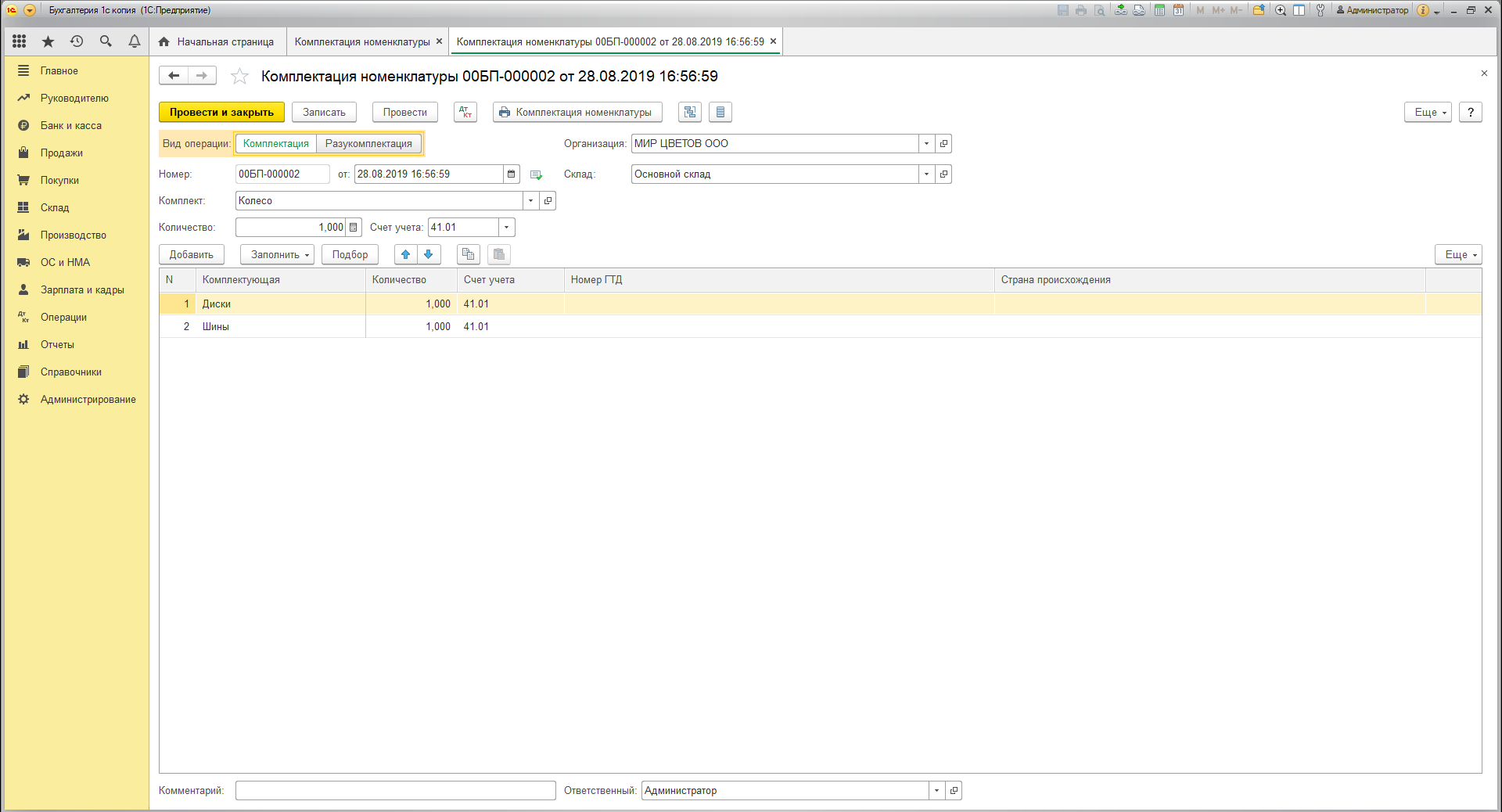Image resolution: width=1502 pixels, height=812 pixels.
Task: Expand the Склад dropdown list
Action: click(926, 174)
